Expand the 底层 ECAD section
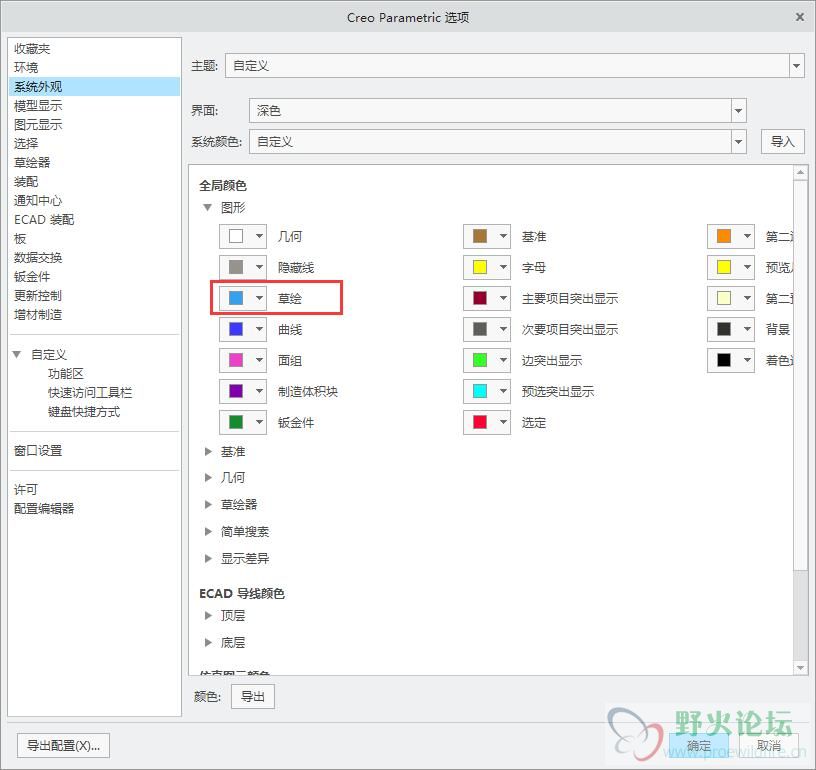Image resolution: width=816 pixels, height=770 pixels. [x=208, y=643]
